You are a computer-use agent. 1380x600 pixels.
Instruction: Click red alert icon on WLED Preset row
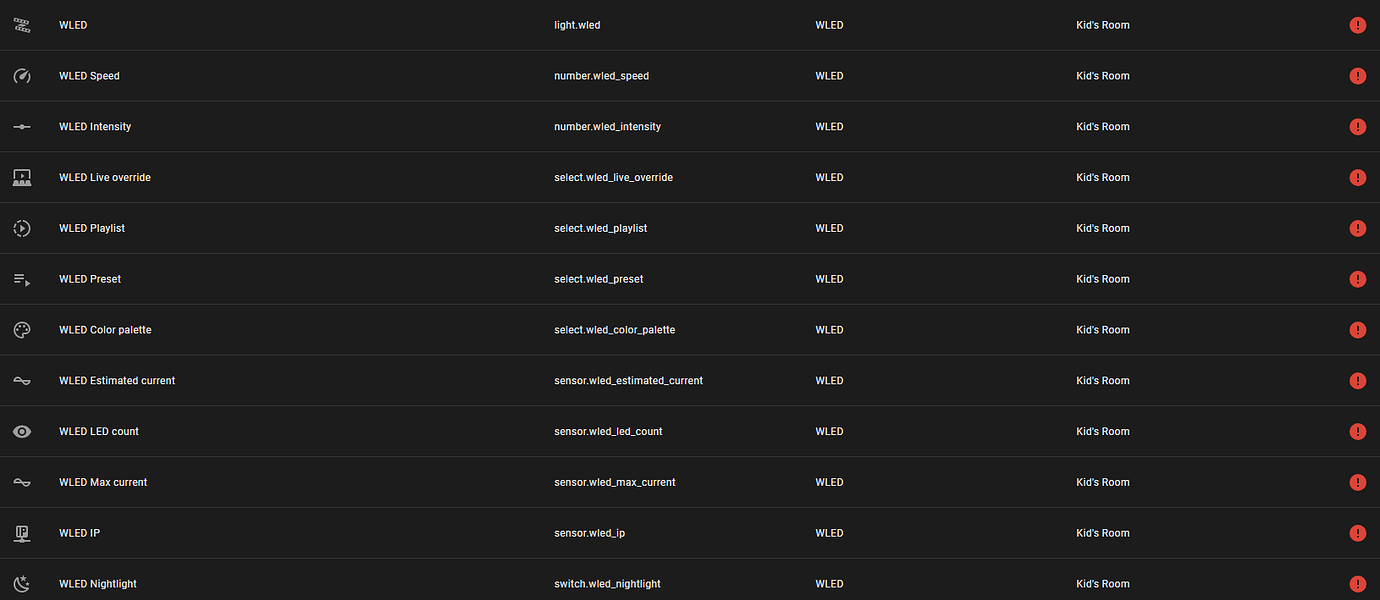(1357, 279)
